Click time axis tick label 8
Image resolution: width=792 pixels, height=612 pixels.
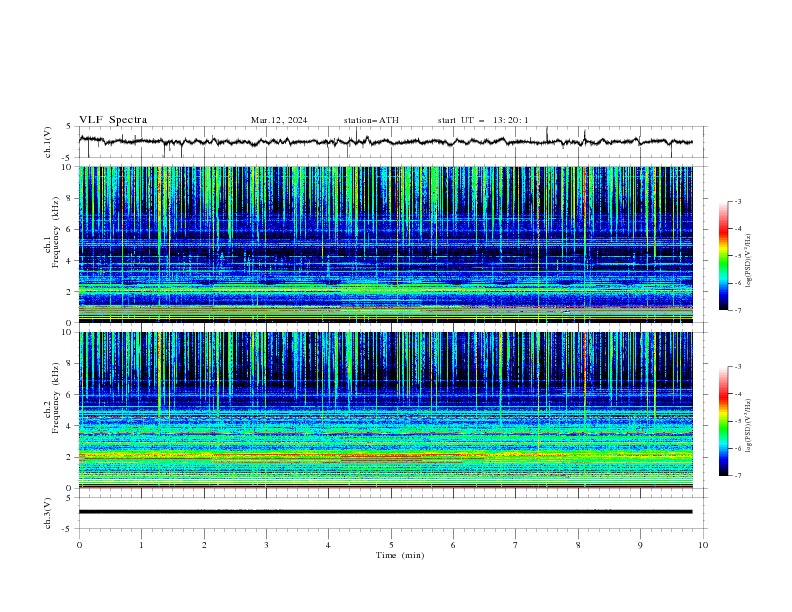tap(578, 545)
